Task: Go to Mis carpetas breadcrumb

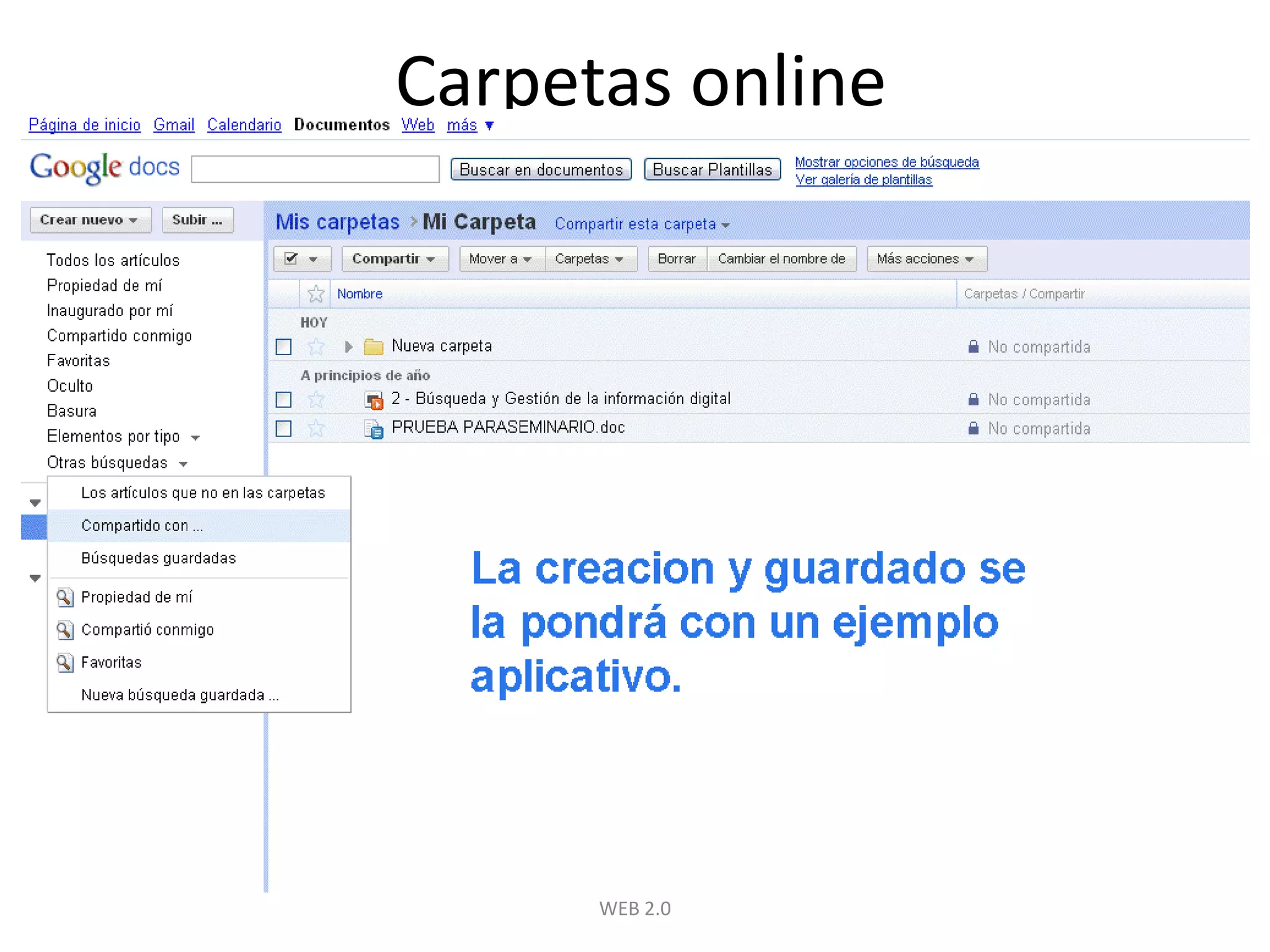Action: (x=337, y=222)
